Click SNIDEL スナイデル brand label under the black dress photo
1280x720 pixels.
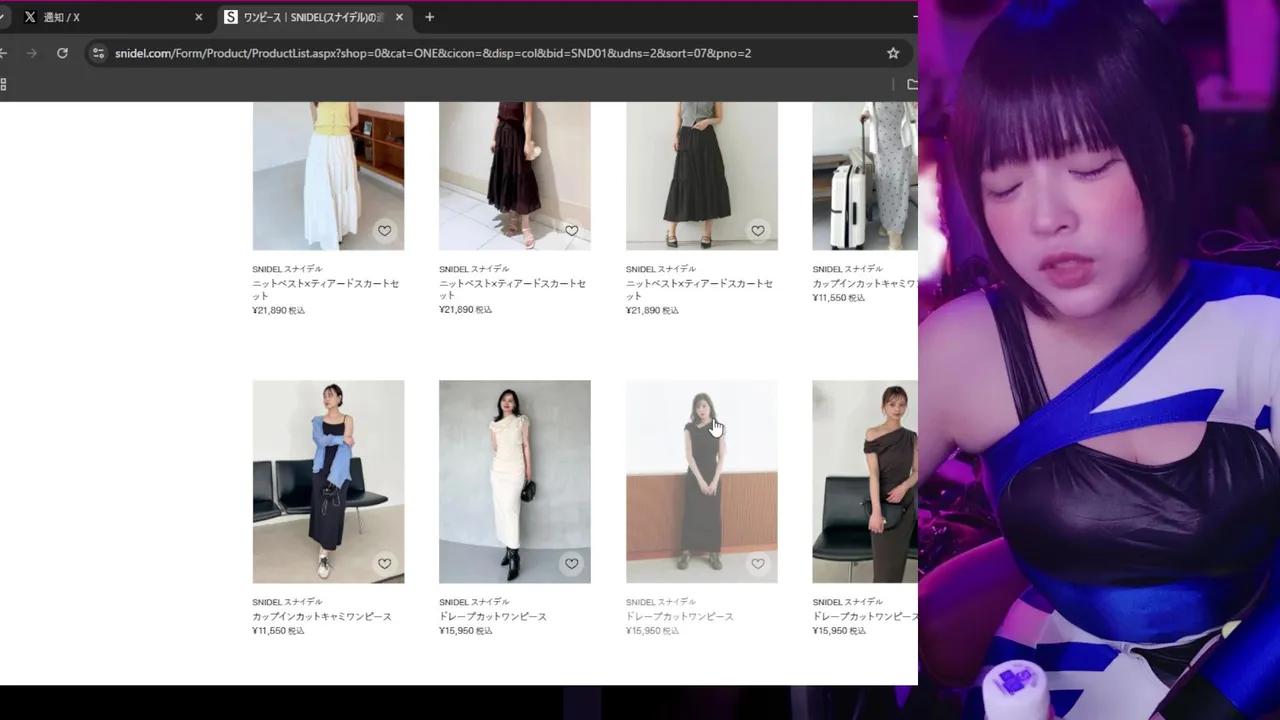[x=661, y=602]
